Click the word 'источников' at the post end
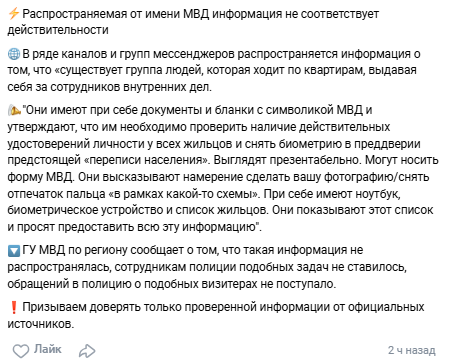This screenshot has height=363, width=452. click(x=40, y=324)
